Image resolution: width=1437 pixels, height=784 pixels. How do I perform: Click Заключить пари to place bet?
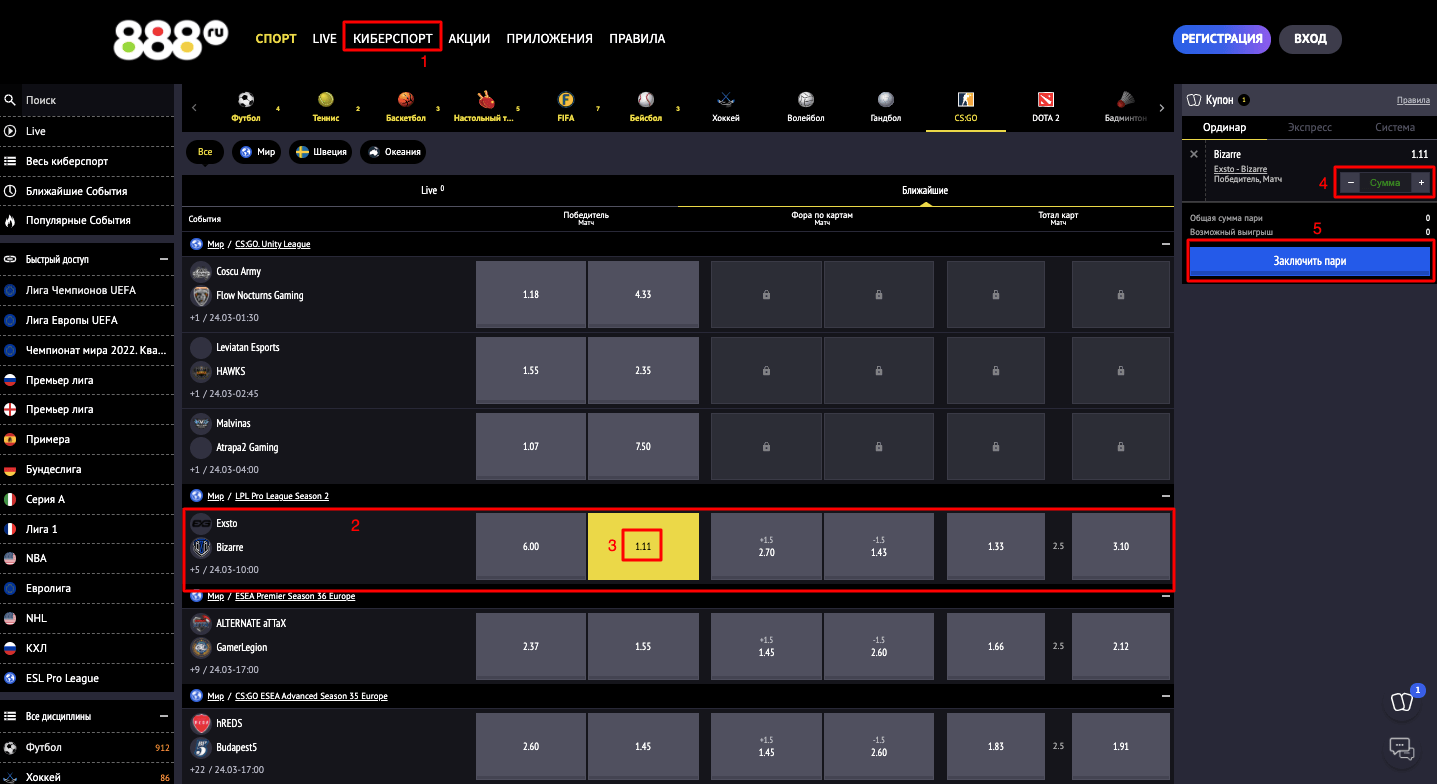(x=1309, y=261)
